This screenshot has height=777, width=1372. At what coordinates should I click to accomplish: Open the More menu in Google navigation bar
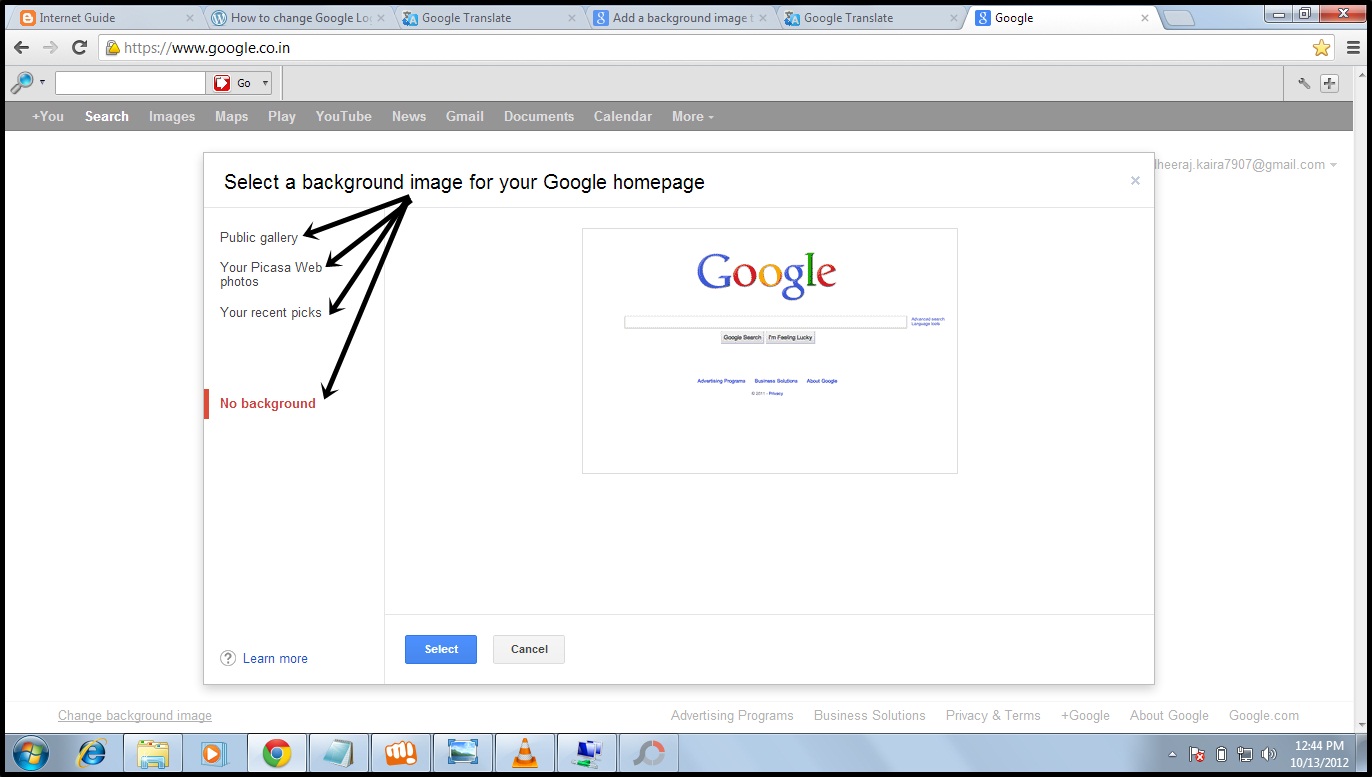click(692, 116)
